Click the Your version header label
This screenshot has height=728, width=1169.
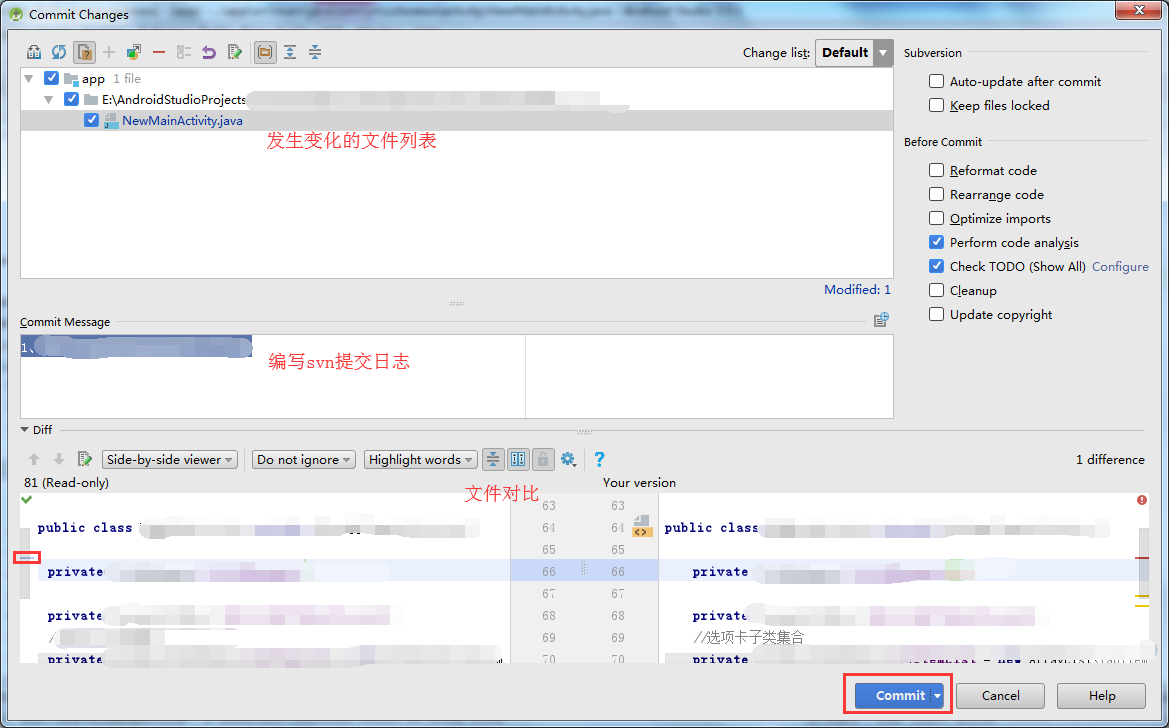639,483
